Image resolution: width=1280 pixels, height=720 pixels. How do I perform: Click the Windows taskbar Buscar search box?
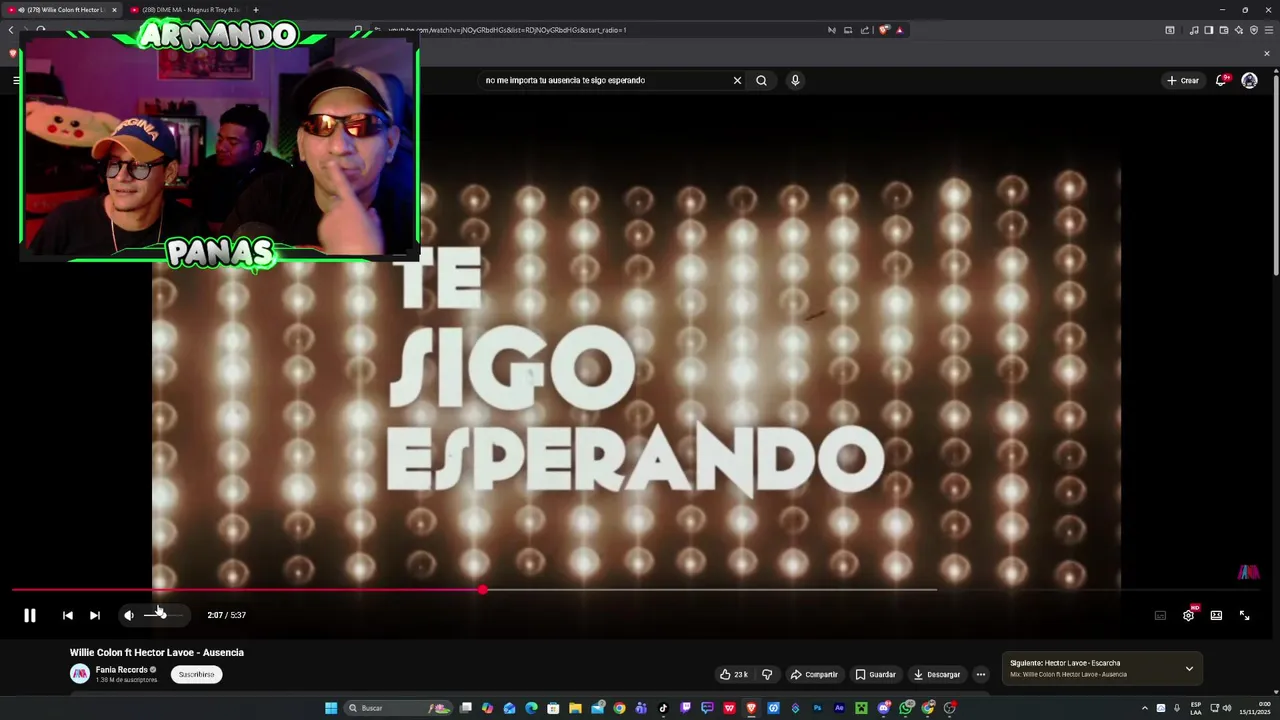pos(400,708)
